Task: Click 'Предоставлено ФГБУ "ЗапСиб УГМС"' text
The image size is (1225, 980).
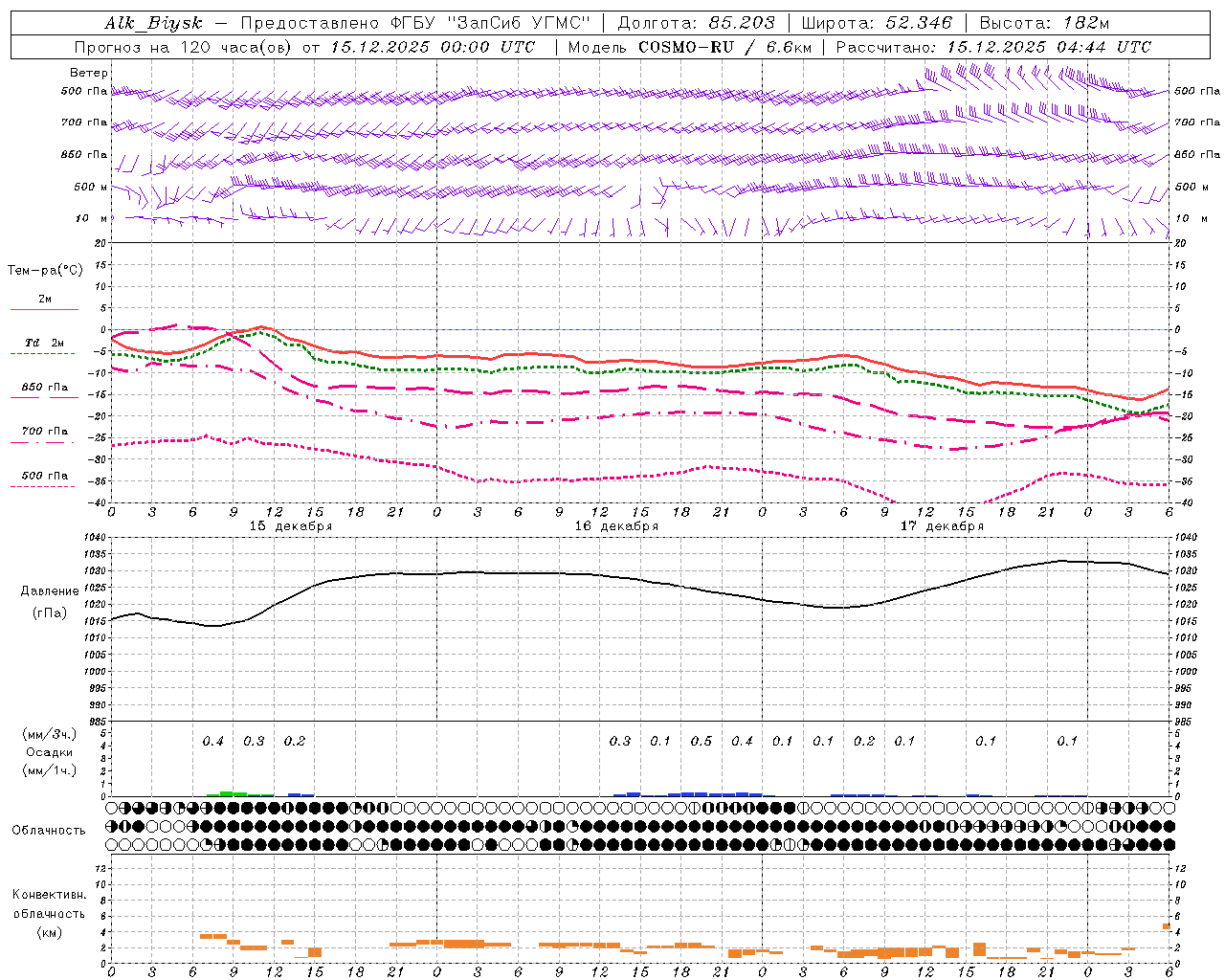Action: tap(415, 23)
